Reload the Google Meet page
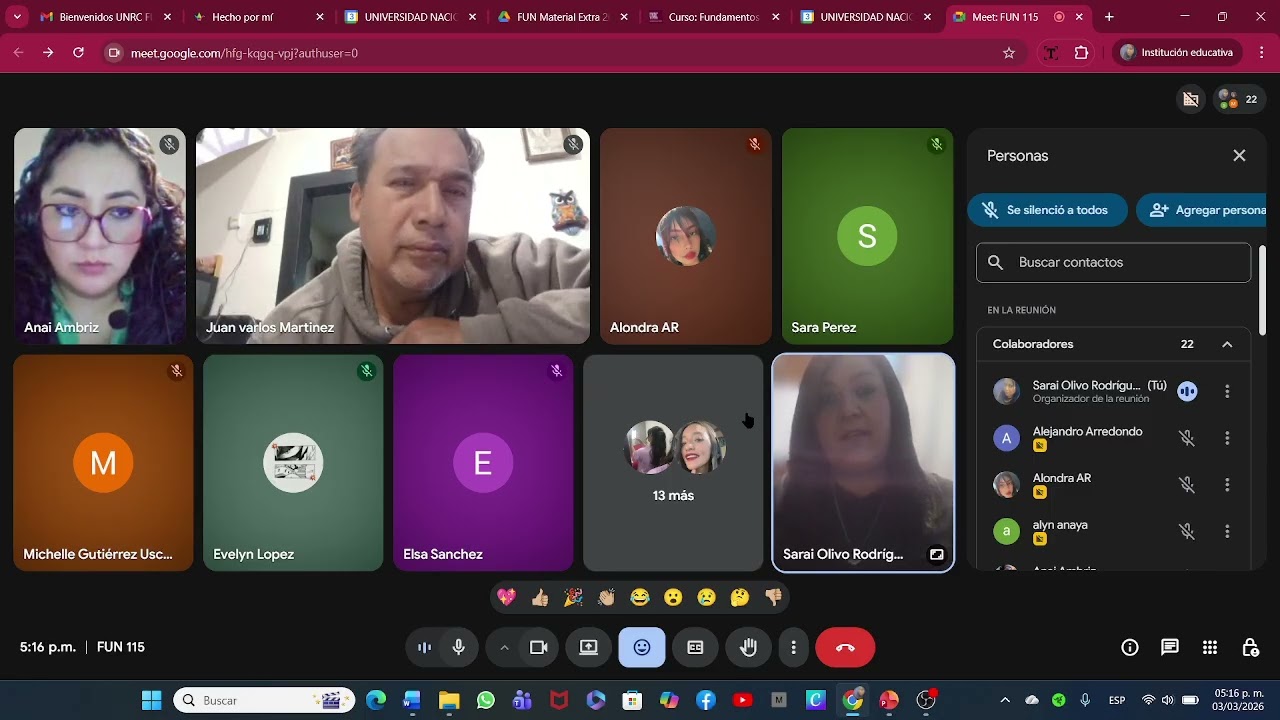Screen dimensions: 1280x720 click(x=78, y=53)
